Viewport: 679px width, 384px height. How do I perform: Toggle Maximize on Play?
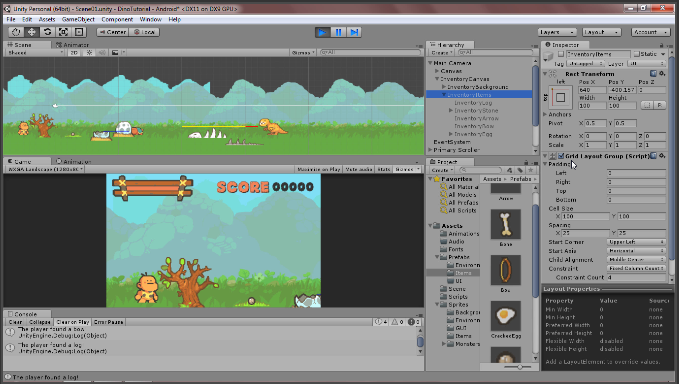pyautogui.click(x=319, y=169)
